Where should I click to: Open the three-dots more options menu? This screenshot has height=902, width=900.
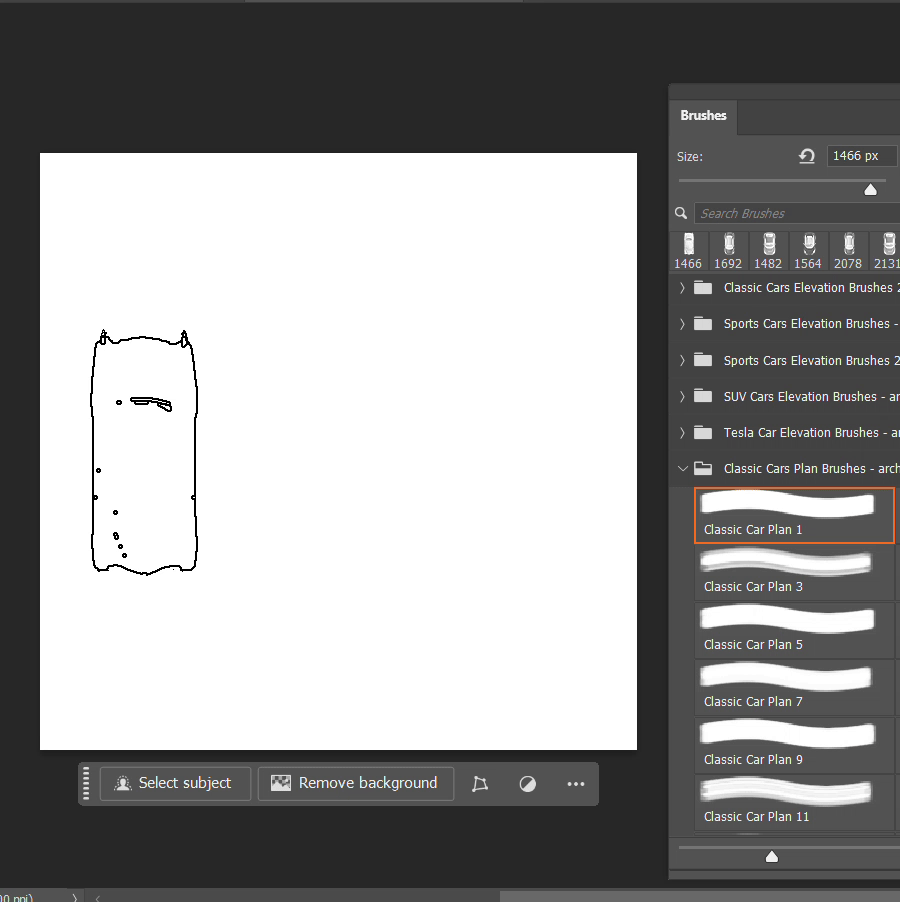click(576, 784)
